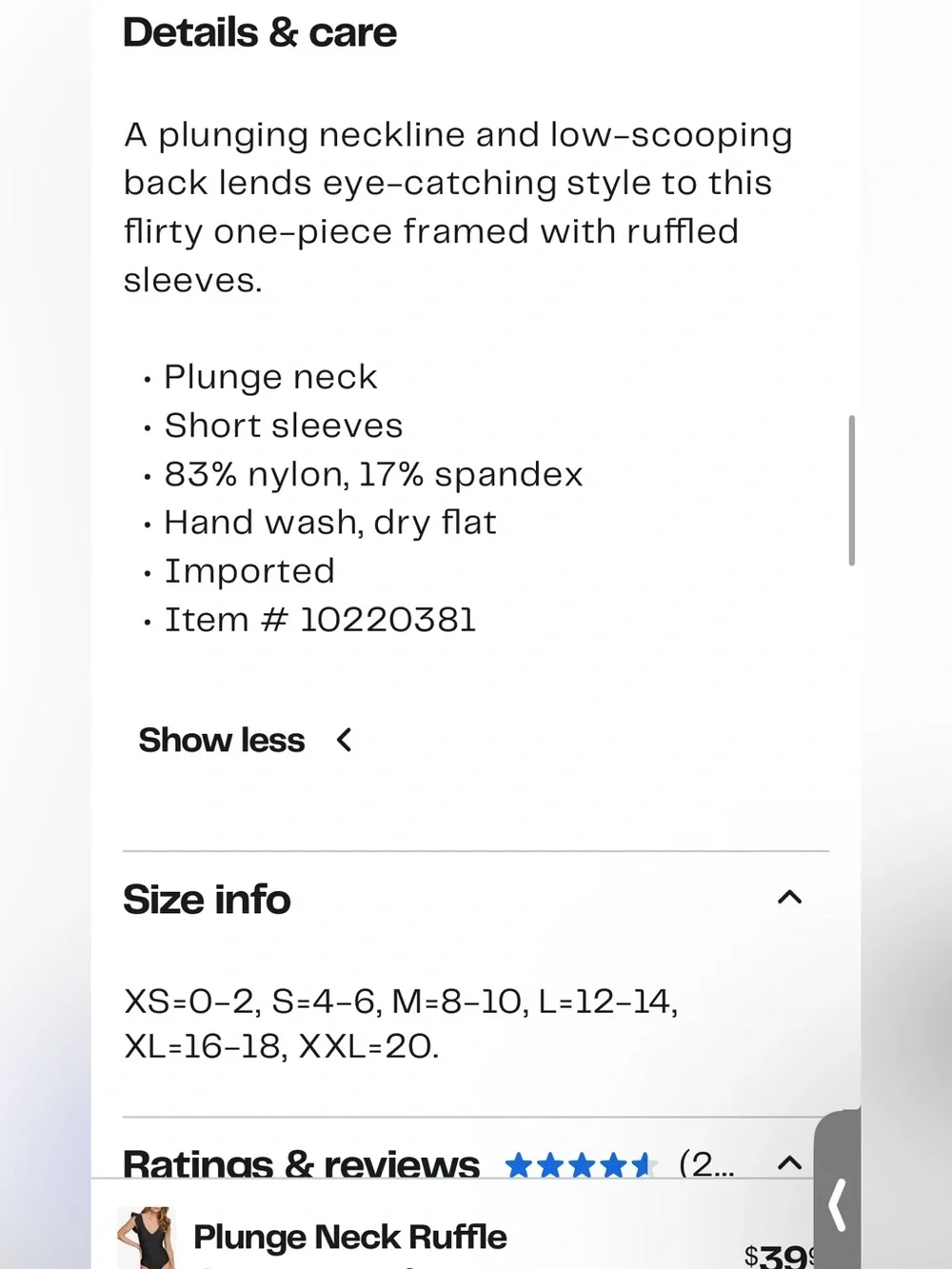Click the $39 price in bottom bar
Image resolution: width=952 pixels, height=1269 pixels.
click(x=778, y=1257)
